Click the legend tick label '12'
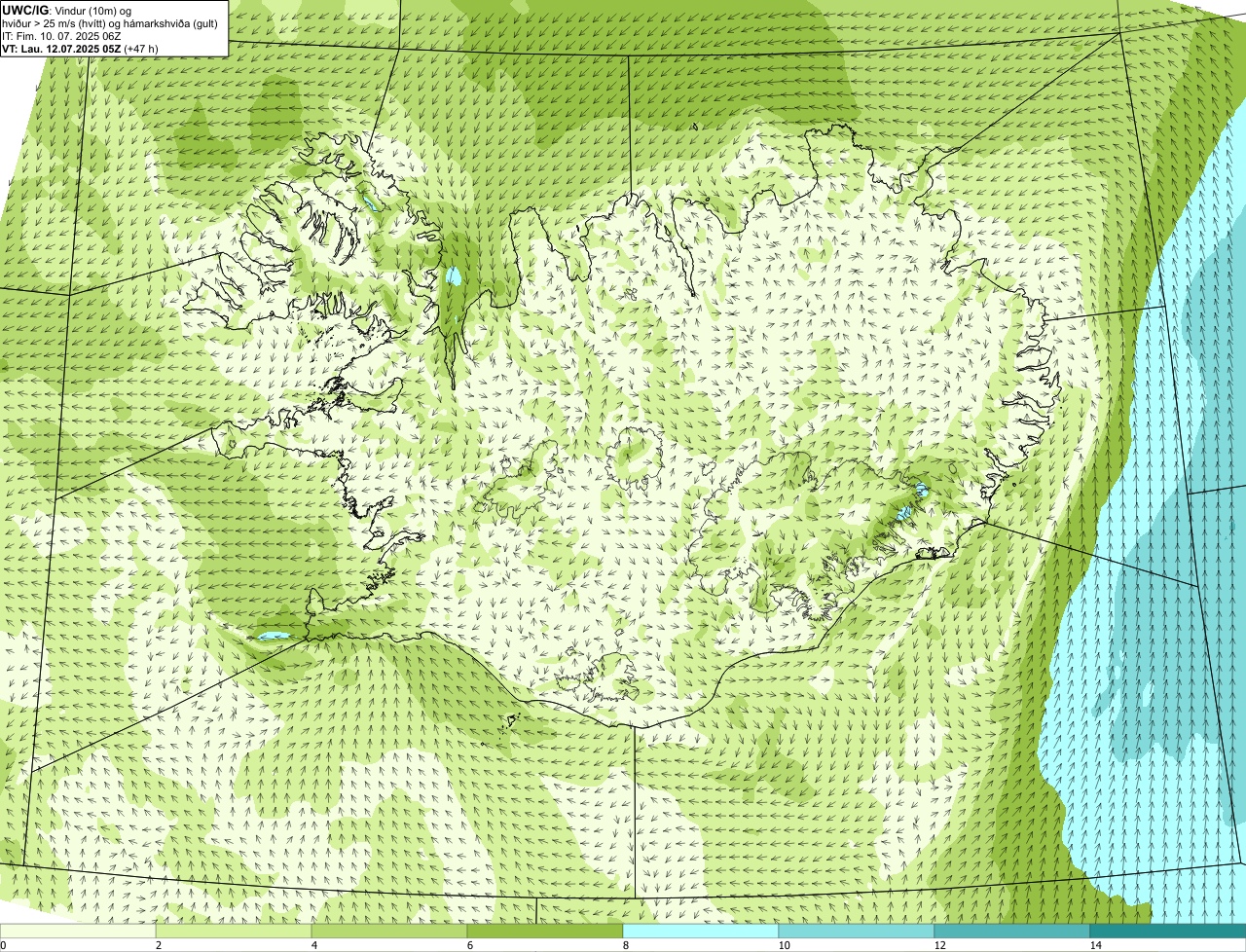Image resolution: width=1246 pixels, height=952 pixels. pyautogui.click(x=939, y=945)
